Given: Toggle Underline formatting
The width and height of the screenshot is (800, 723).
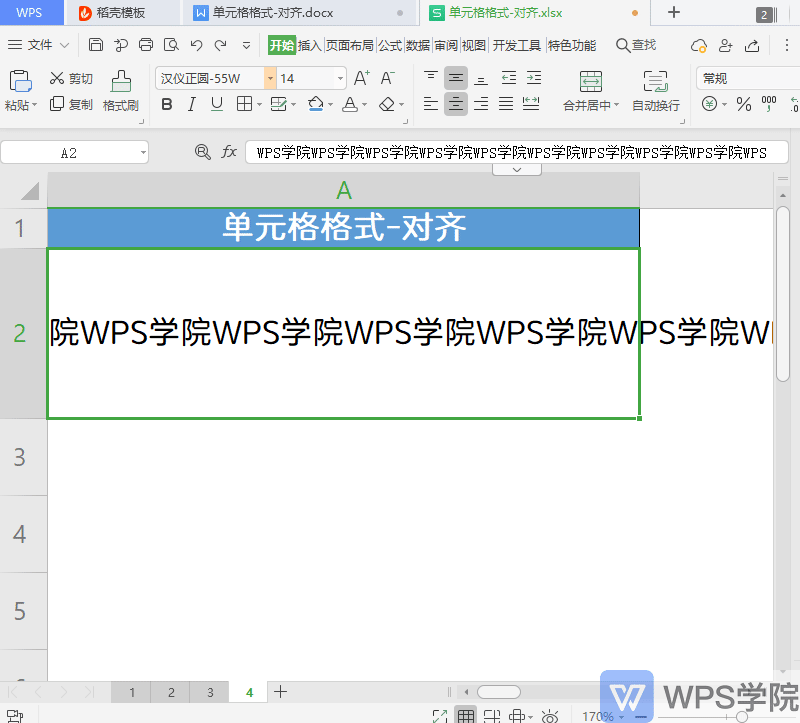Looking at the screenshot, I should tap(216, 105).
